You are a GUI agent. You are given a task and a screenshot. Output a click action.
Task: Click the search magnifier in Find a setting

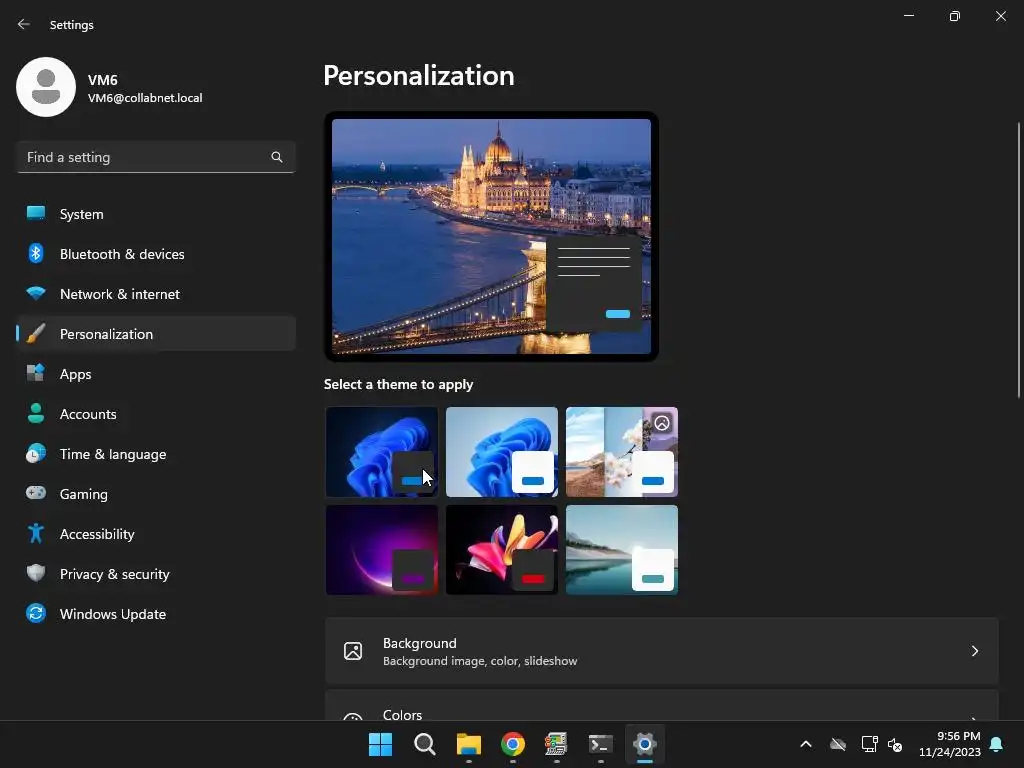coord(277,157)
